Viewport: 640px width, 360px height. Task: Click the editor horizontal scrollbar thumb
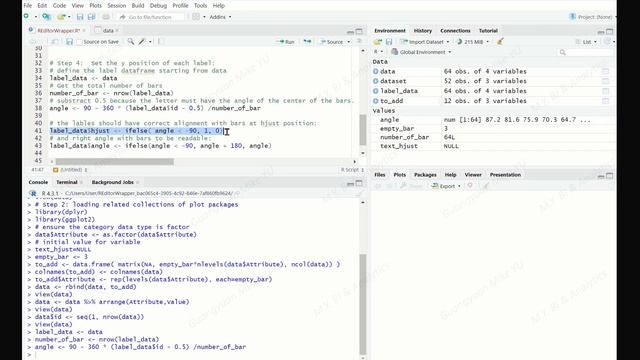[115, 162]
